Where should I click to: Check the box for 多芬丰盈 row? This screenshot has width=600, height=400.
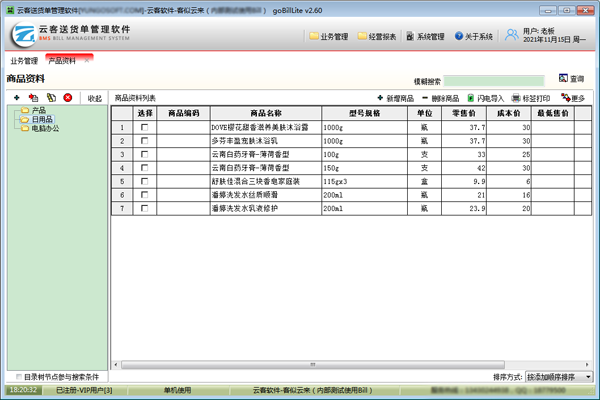pyautogui.click(x=145, y=140)
